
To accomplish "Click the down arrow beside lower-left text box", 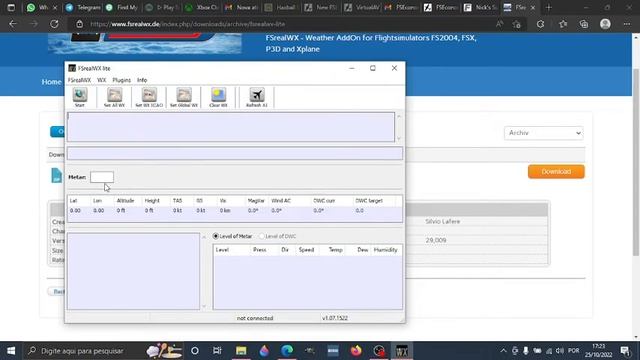I will [204, 306].
